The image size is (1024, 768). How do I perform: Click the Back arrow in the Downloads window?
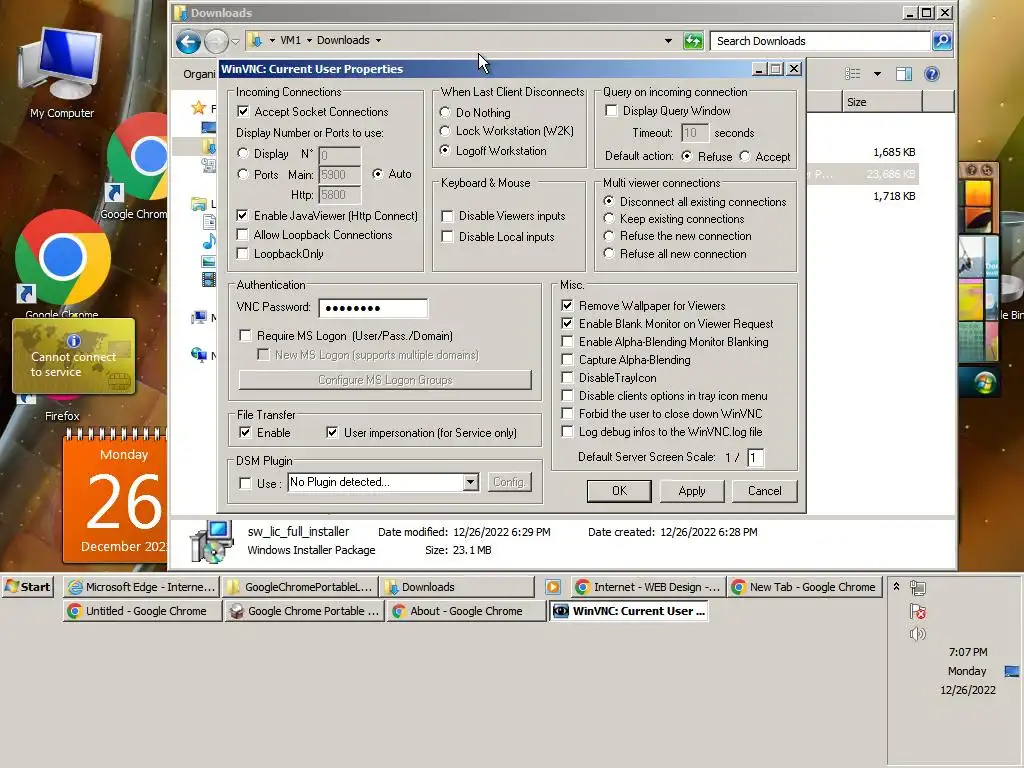click(188, 42)
